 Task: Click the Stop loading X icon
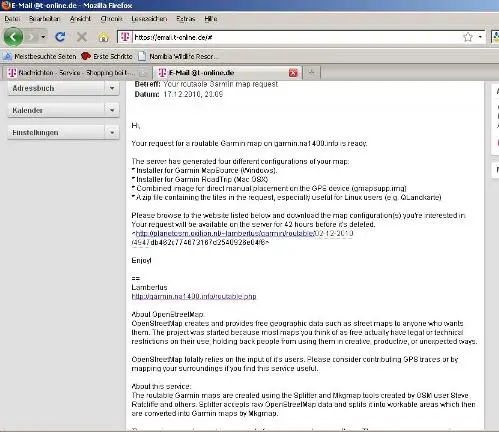click(82, 37)
